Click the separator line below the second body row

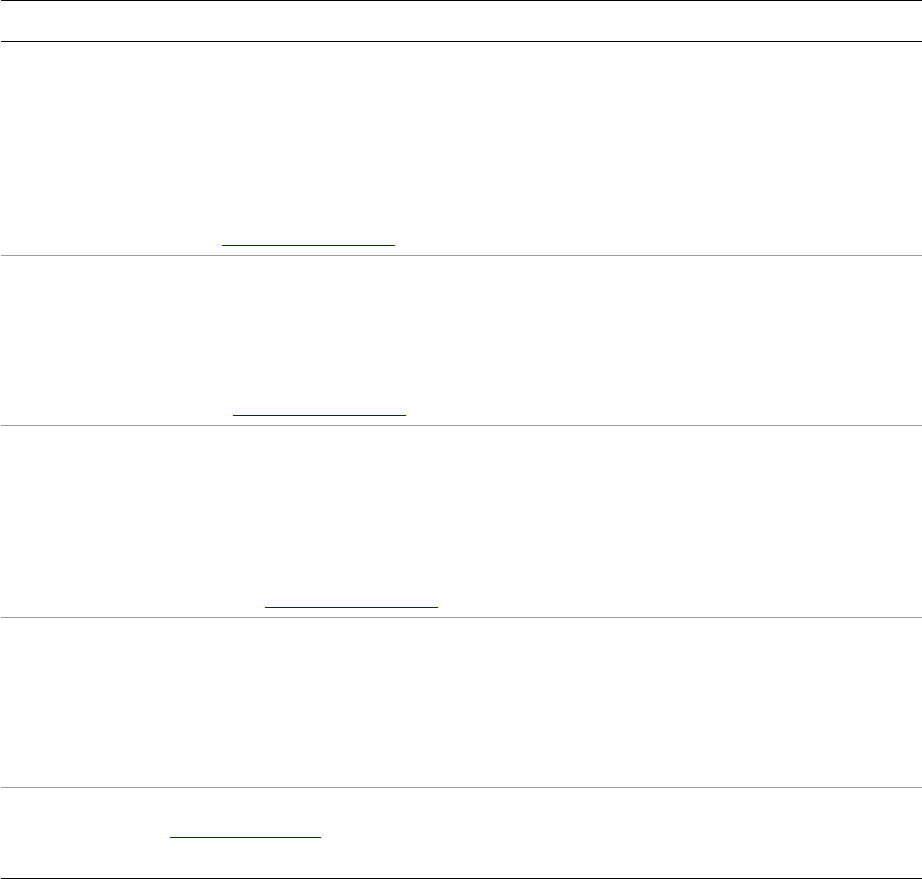coord(460,425)
